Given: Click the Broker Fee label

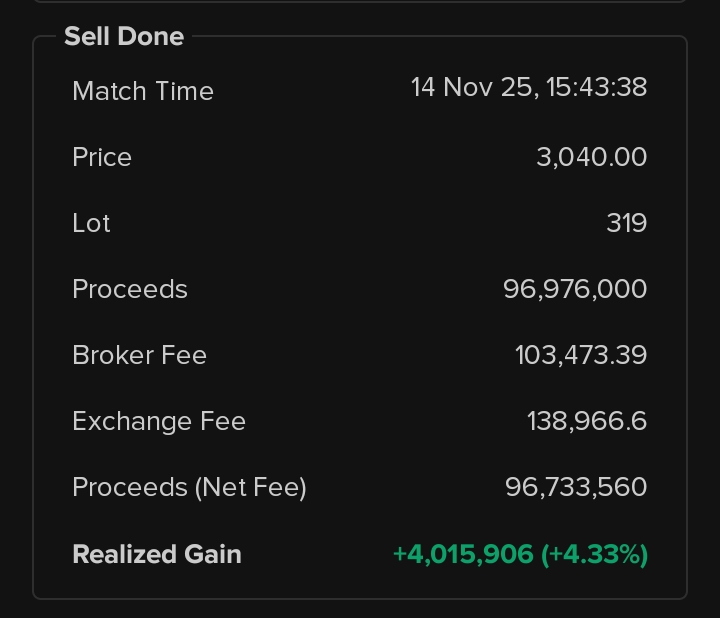Looking at the screenshot, I should point(139,355).
